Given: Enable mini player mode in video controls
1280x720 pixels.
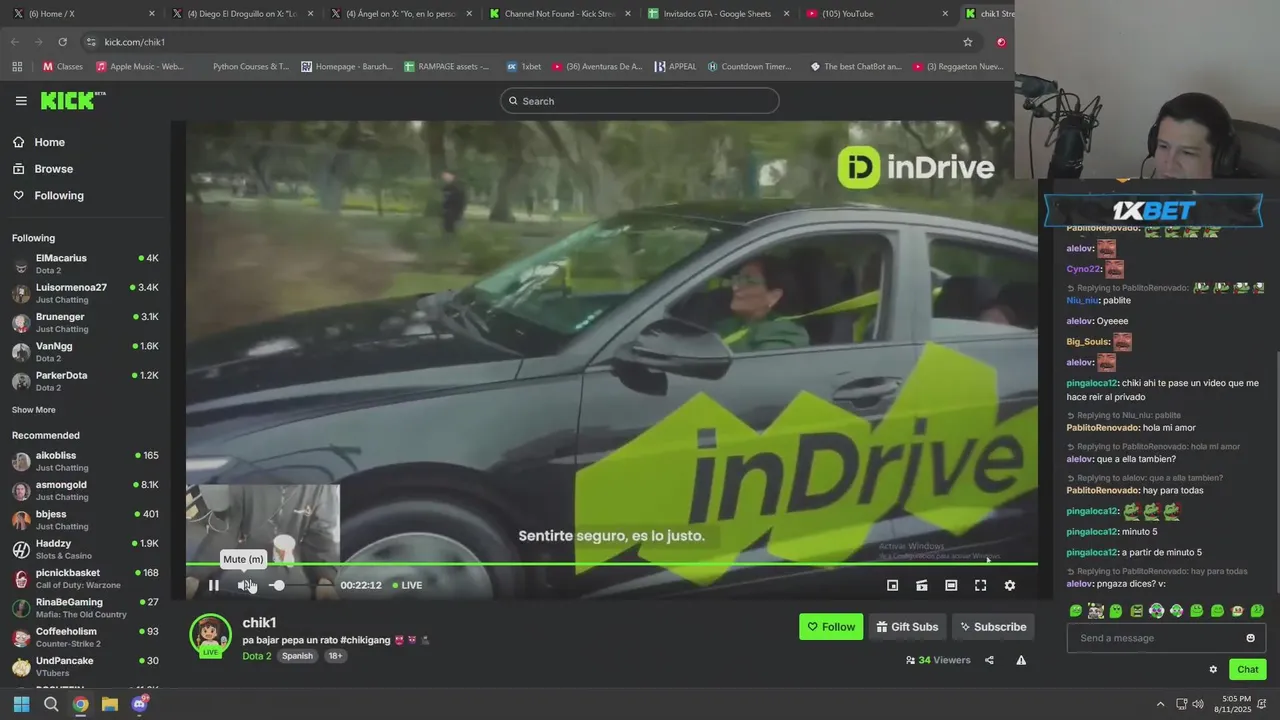Looking at the screenshot, I should (x=893, y=585).
